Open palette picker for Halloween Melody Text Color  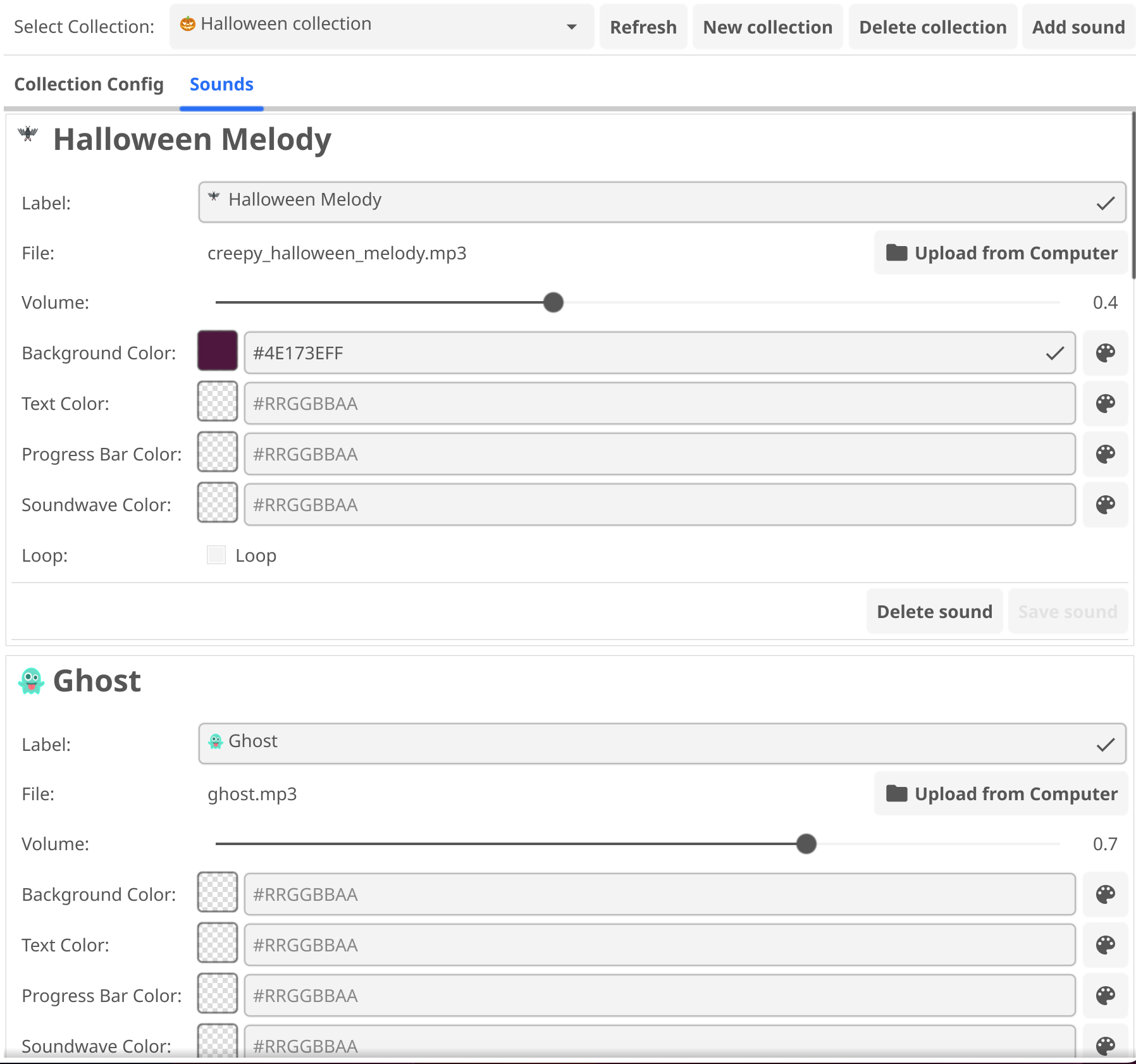(1106, 403)
